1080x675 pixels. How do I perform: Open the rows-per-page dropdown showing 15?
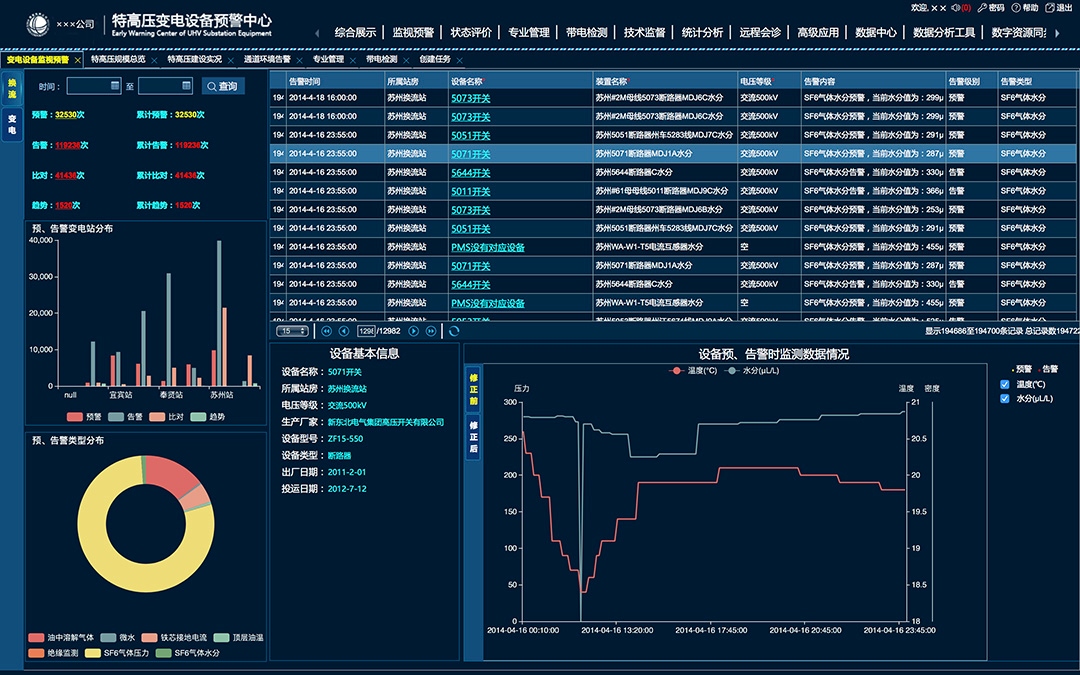click(x=292, y=331)
